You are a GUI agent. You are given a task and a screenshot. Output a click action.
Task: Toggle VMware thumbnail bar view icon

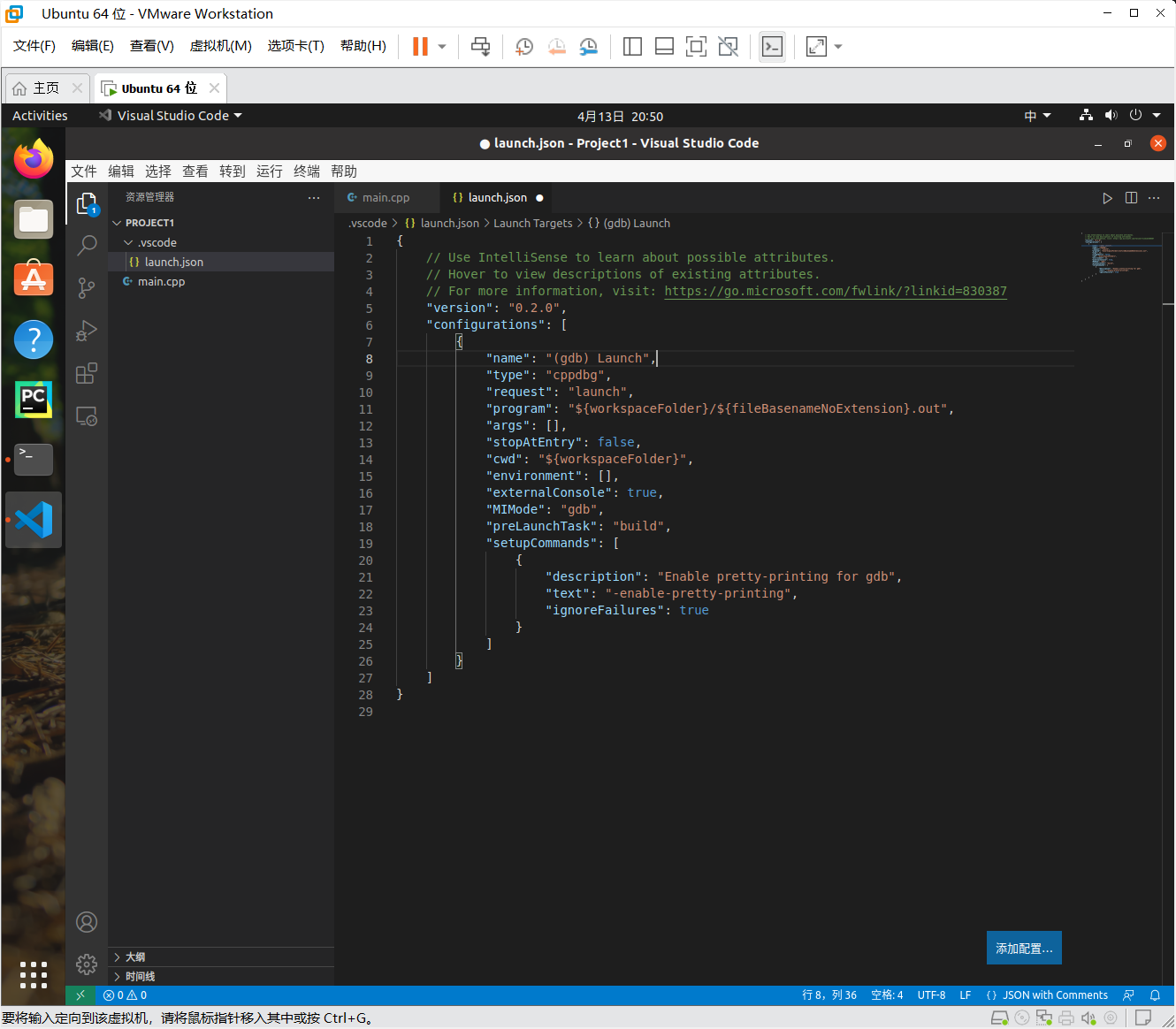[x=664, y=47]
